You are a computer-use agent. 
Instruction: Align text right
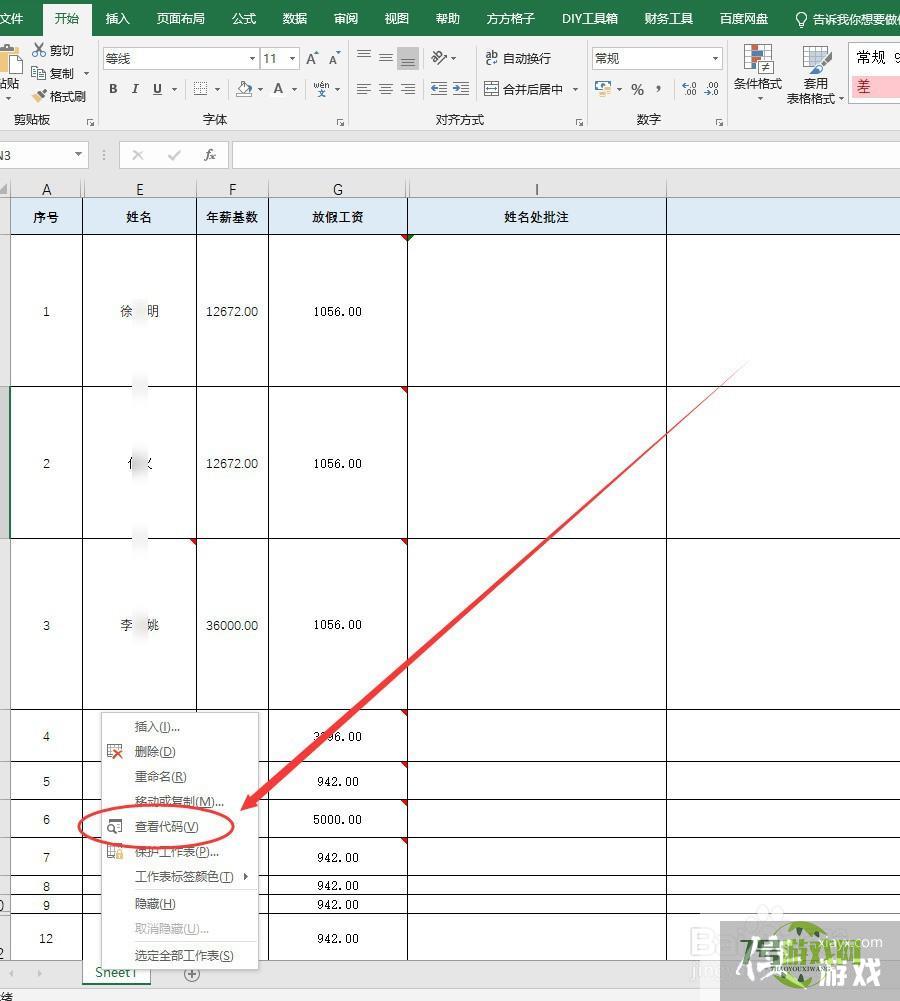408,89
